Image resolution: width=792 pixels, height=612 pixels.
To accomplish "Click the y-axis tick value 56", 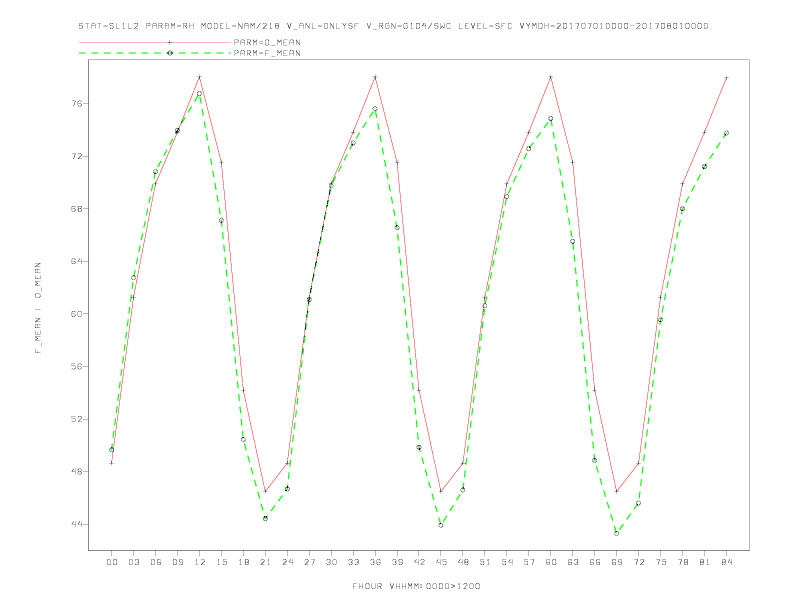I will (76, 367).
